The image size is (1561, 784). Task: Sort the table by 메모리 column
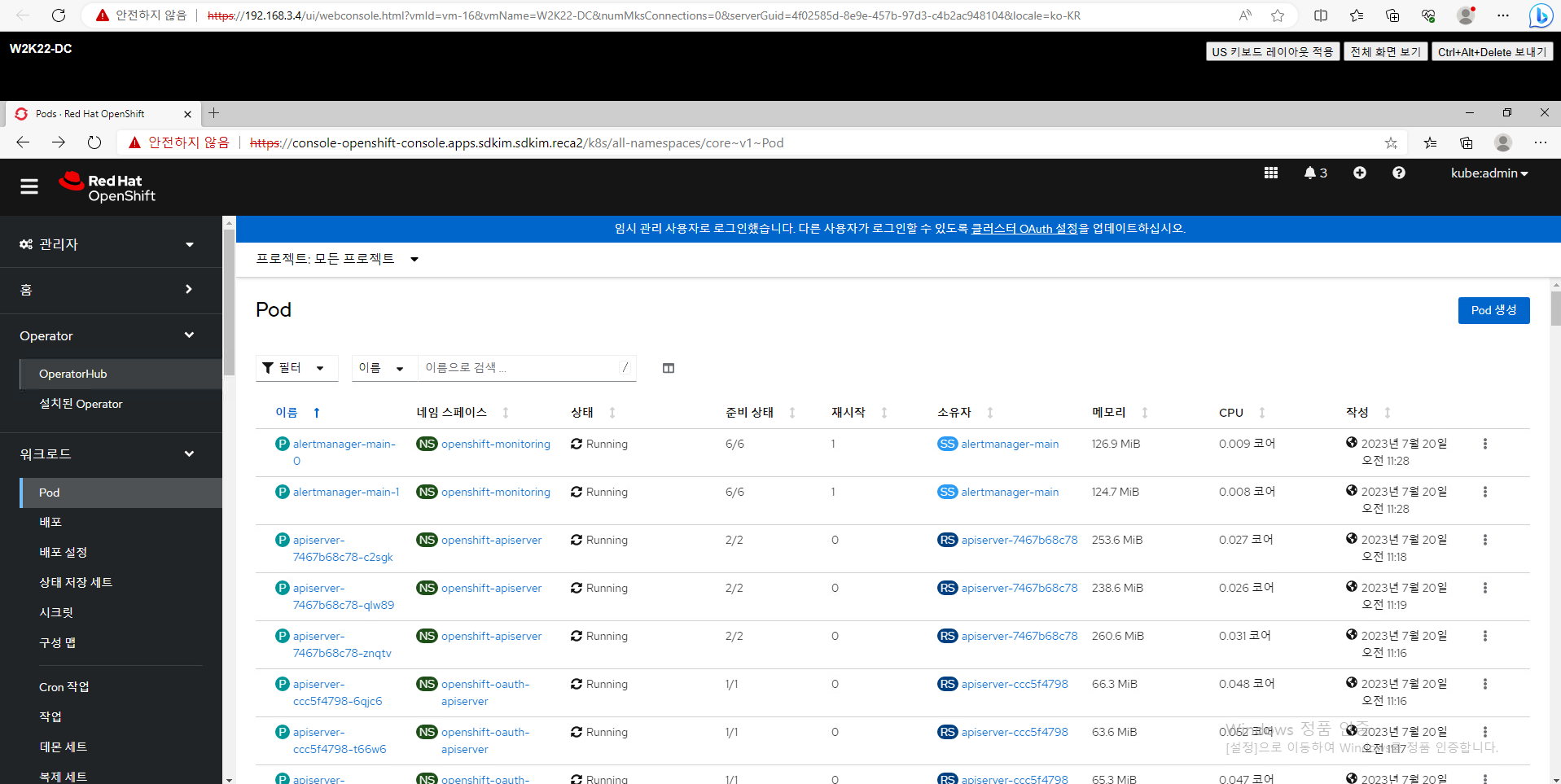1120,413
